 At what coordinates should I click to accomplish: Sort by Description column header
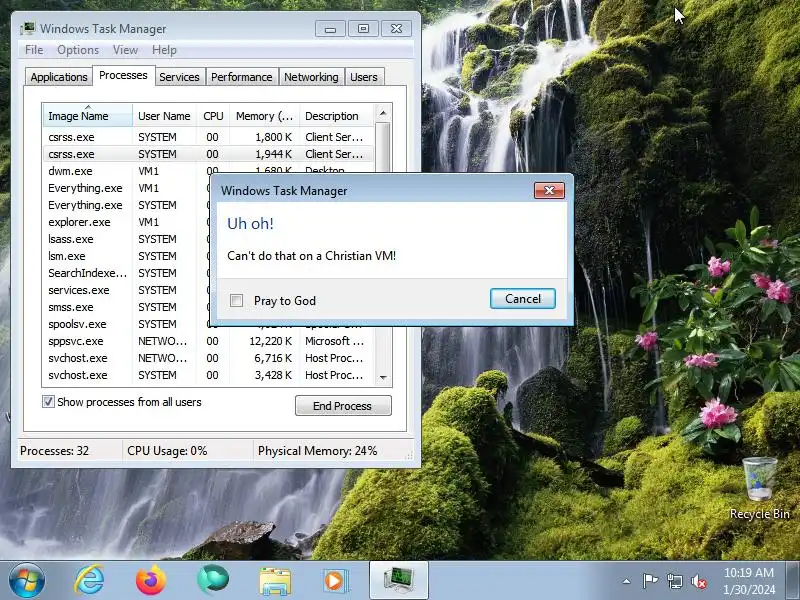pyautogui.click(x=337, y=116)
